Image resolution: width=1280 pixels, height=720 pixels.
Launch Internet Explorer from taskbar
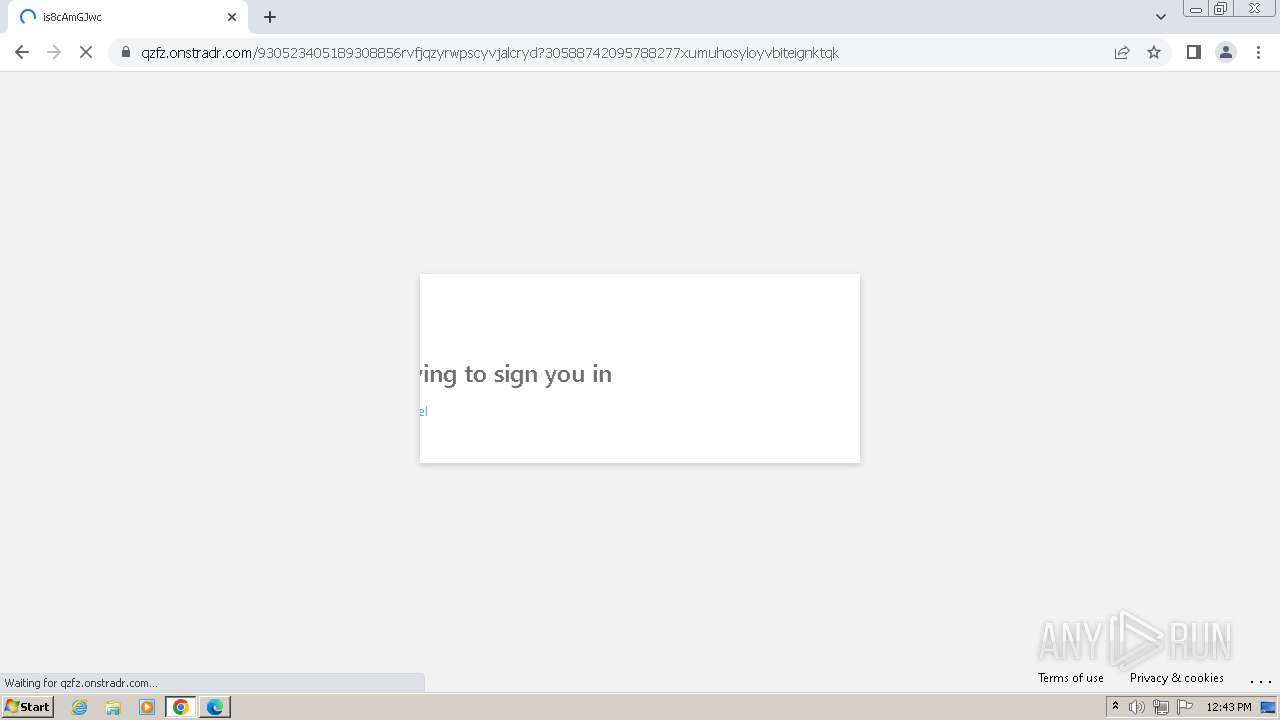point(80,707)
